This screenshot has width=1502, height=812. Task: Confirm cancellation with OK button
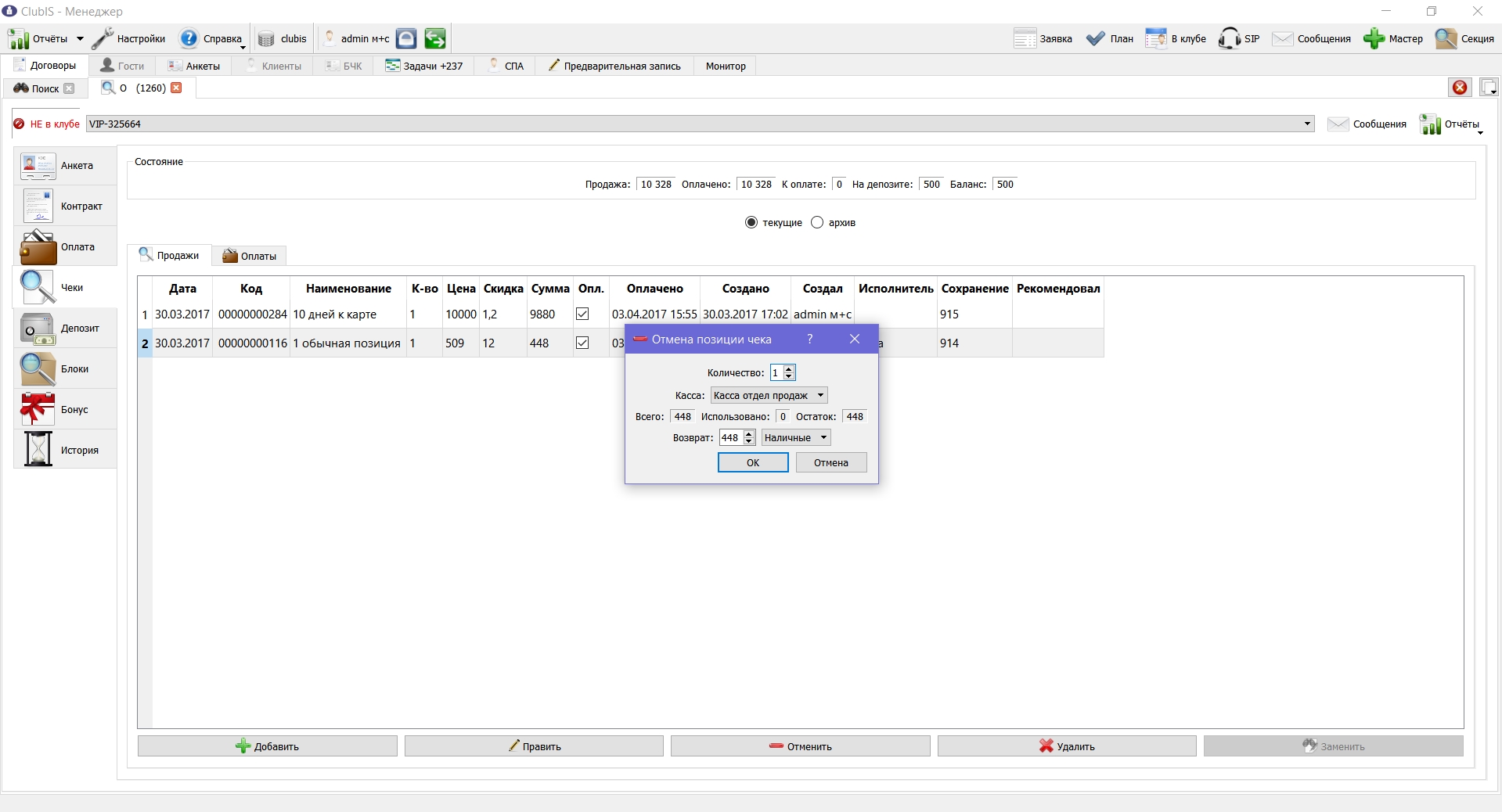(753, 462)
